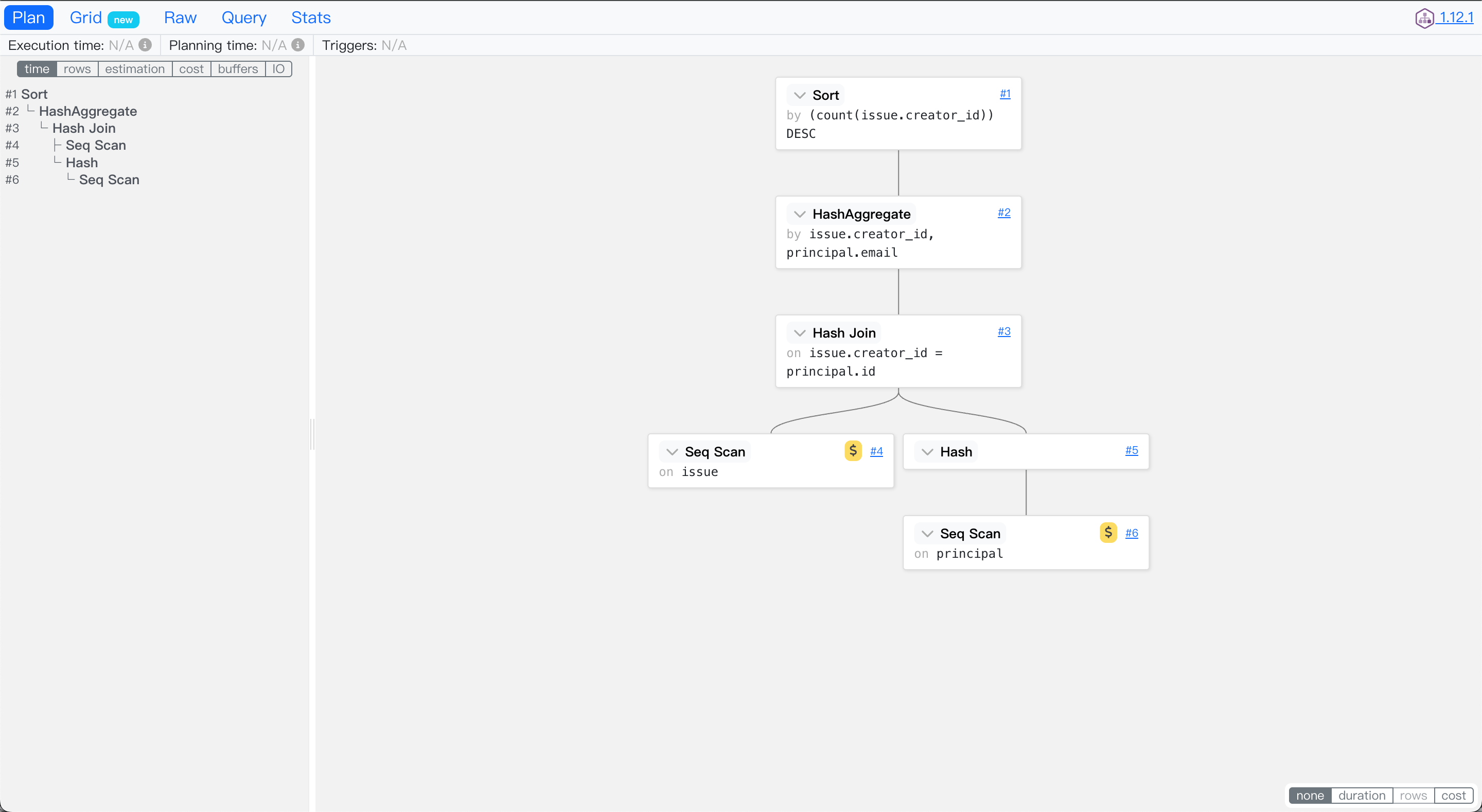Click the info icon beside Planning time
This screenshot has width=1482, height=812.
298,45
